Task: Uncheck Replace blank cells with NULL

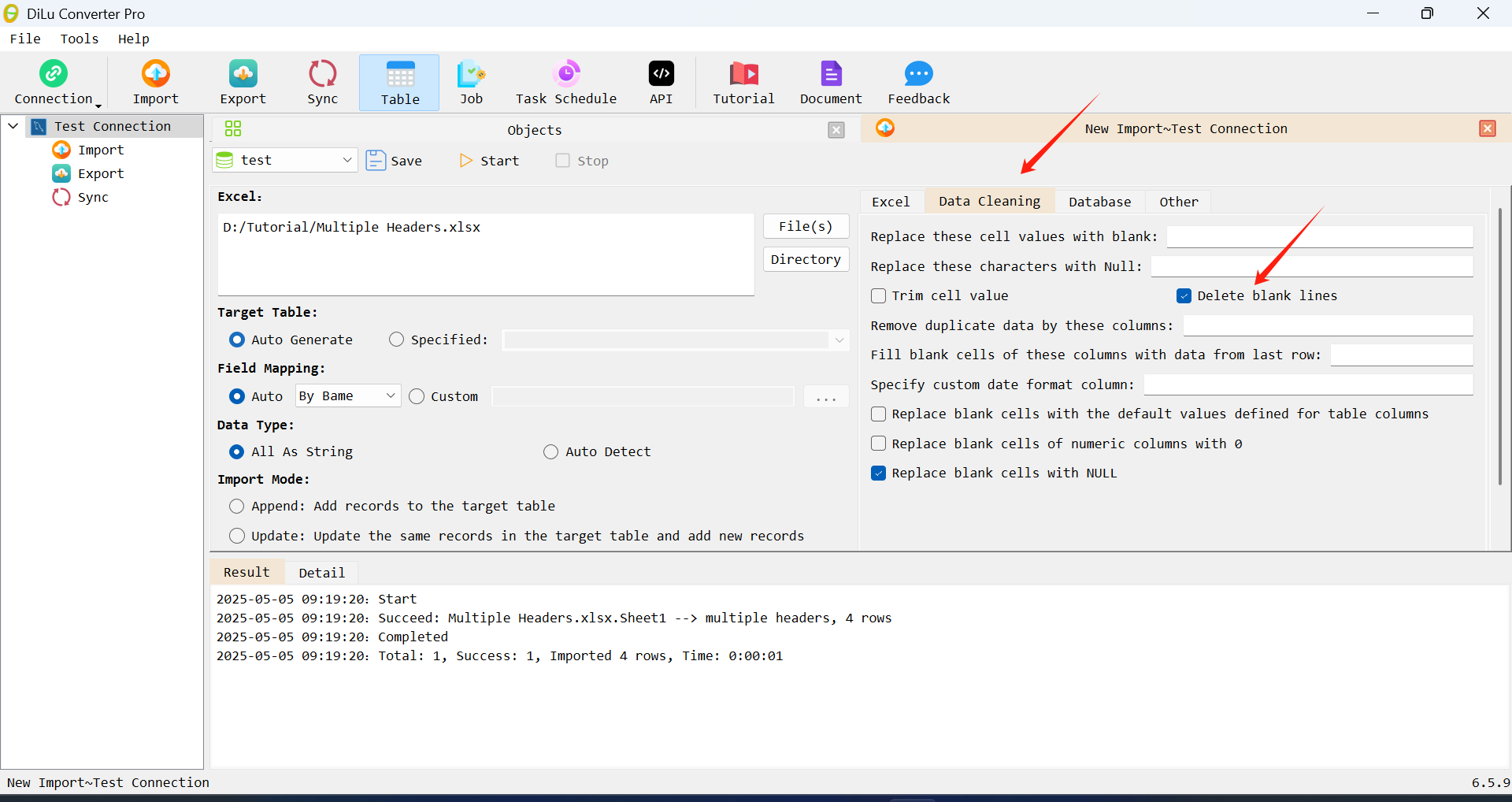Action: (x=879, y=473)
